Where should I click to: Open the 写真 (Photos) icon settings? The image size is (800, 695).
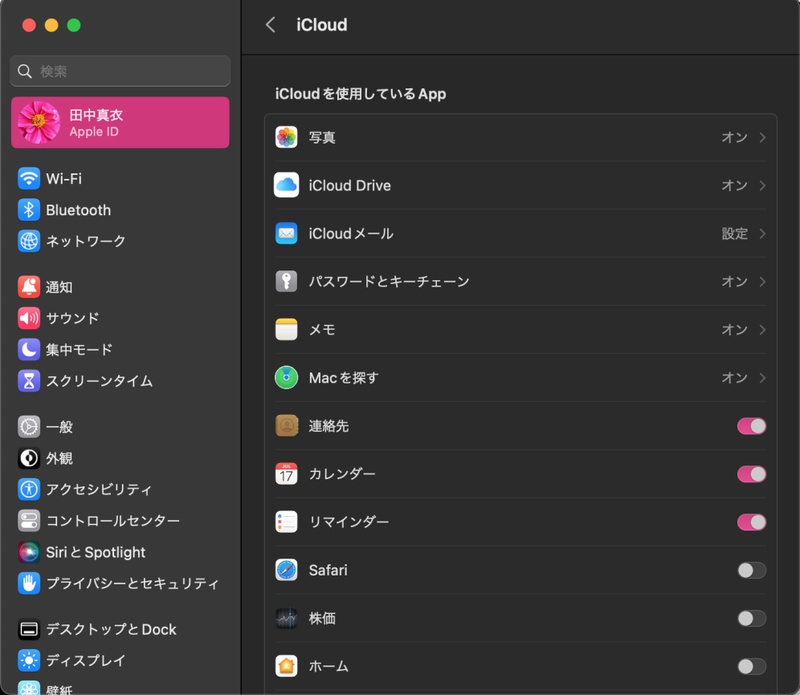pos(288,137)
